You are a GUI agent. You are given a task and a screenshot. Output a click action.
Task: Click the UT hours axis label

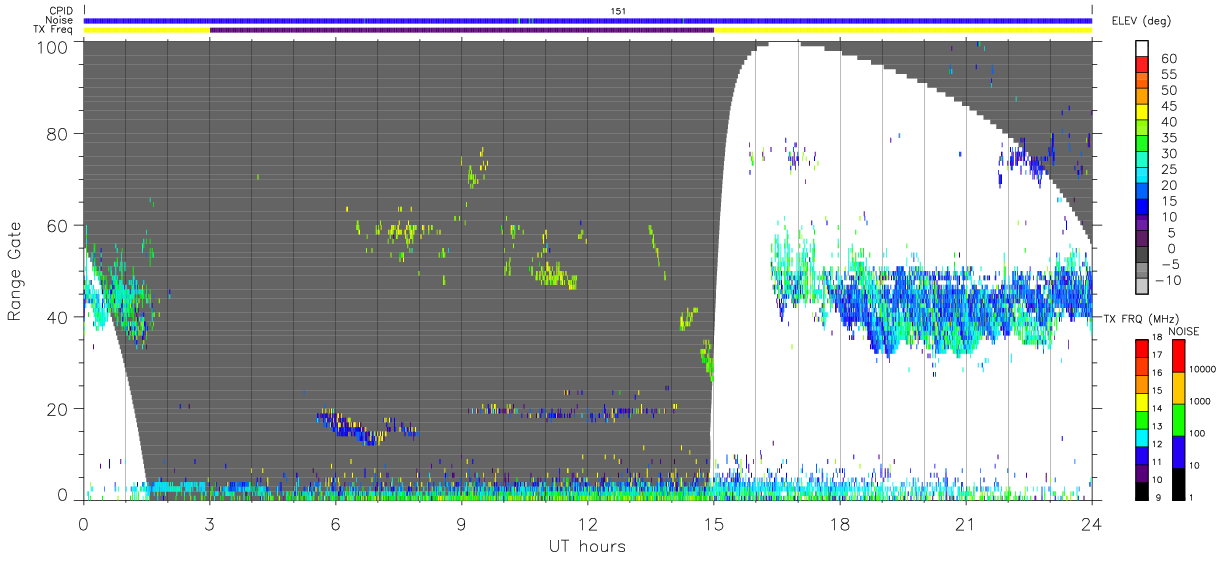(587, 547)
